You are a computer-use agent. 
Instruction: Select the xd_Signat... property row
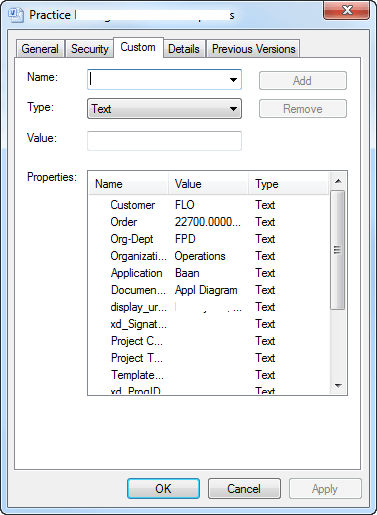tap(209, 324)
